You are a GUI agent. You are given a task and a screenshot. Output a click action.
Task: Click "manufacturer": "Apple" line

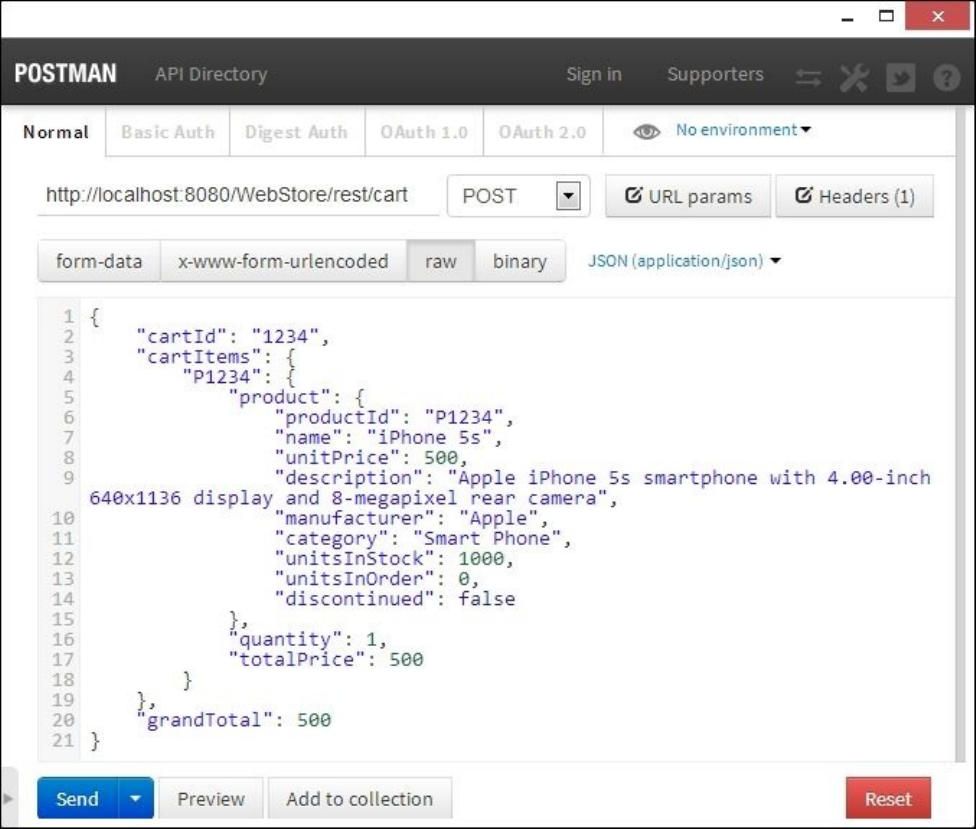411,518
